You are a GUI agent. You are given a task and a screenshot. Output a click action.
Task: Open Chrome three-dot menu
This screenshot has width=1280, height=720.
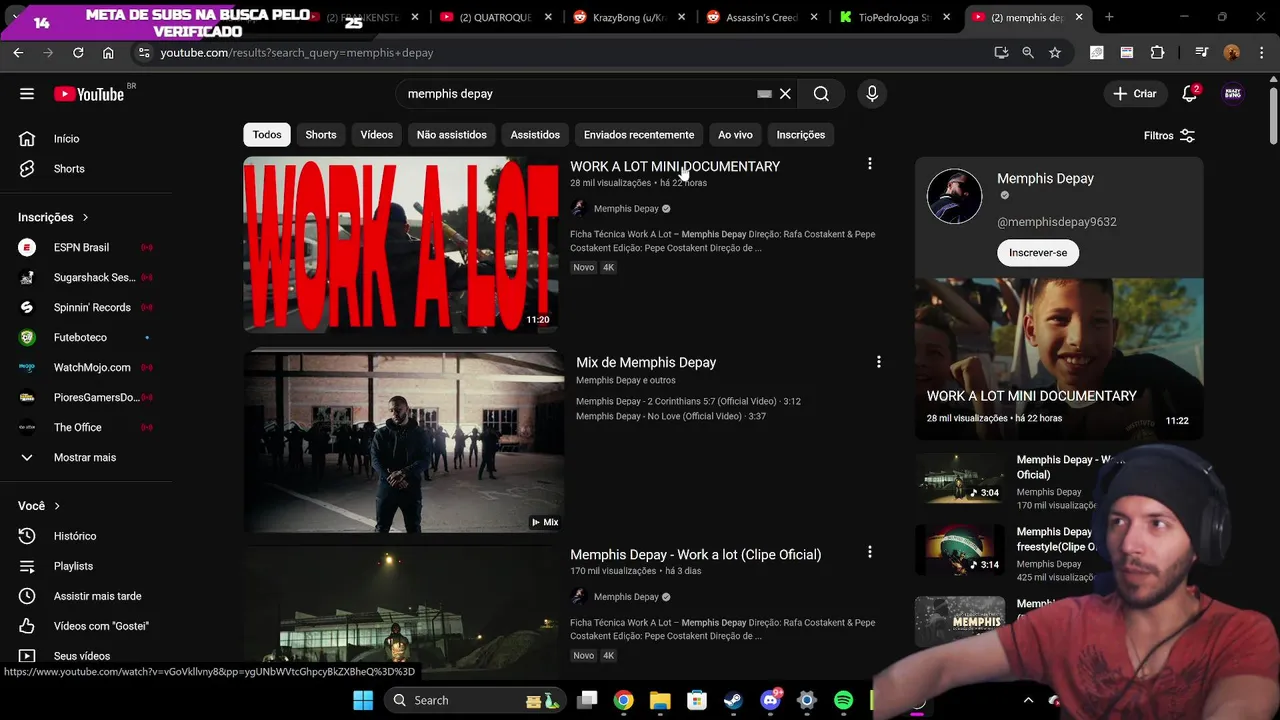click(1260, 53)
